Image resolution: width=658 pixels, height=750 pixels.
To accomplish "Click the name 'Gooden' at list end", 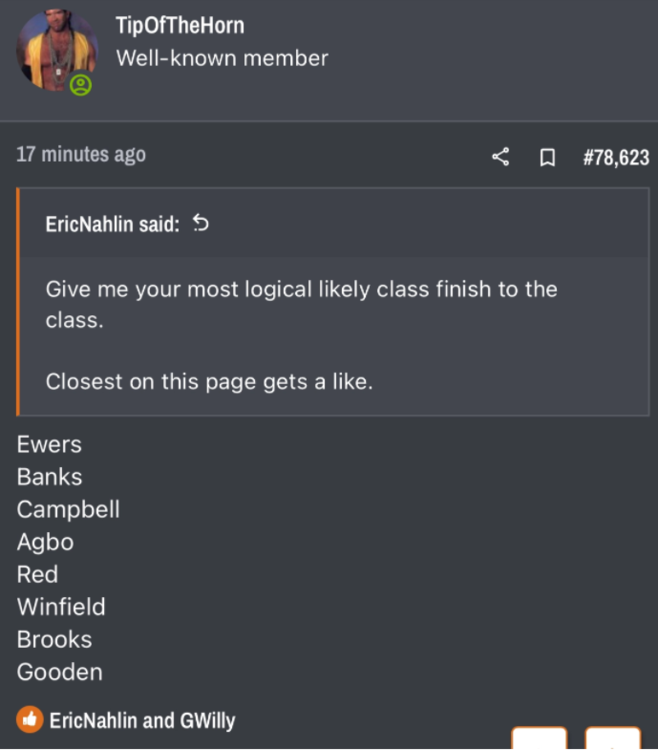I will pyautogui.click(x=59, y=672).
